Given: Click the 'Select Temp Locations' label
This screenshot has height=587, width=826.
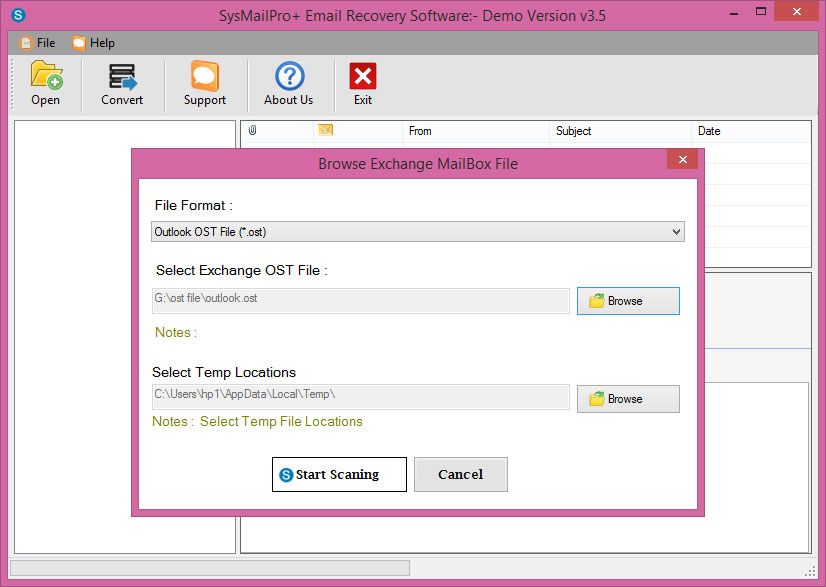Looking at the screenshot, I should [x=224, y=373].
